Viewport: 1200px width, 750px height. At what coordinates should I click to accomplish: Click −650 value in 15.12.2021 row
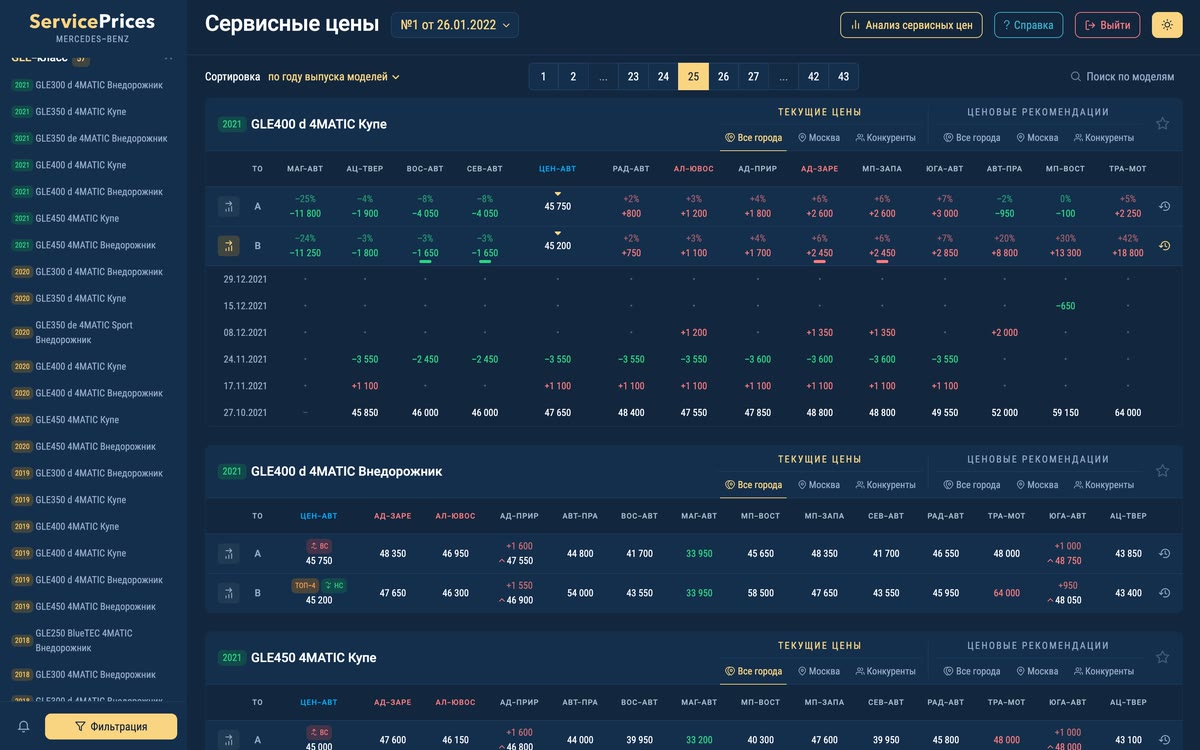tap(1065, 306)
